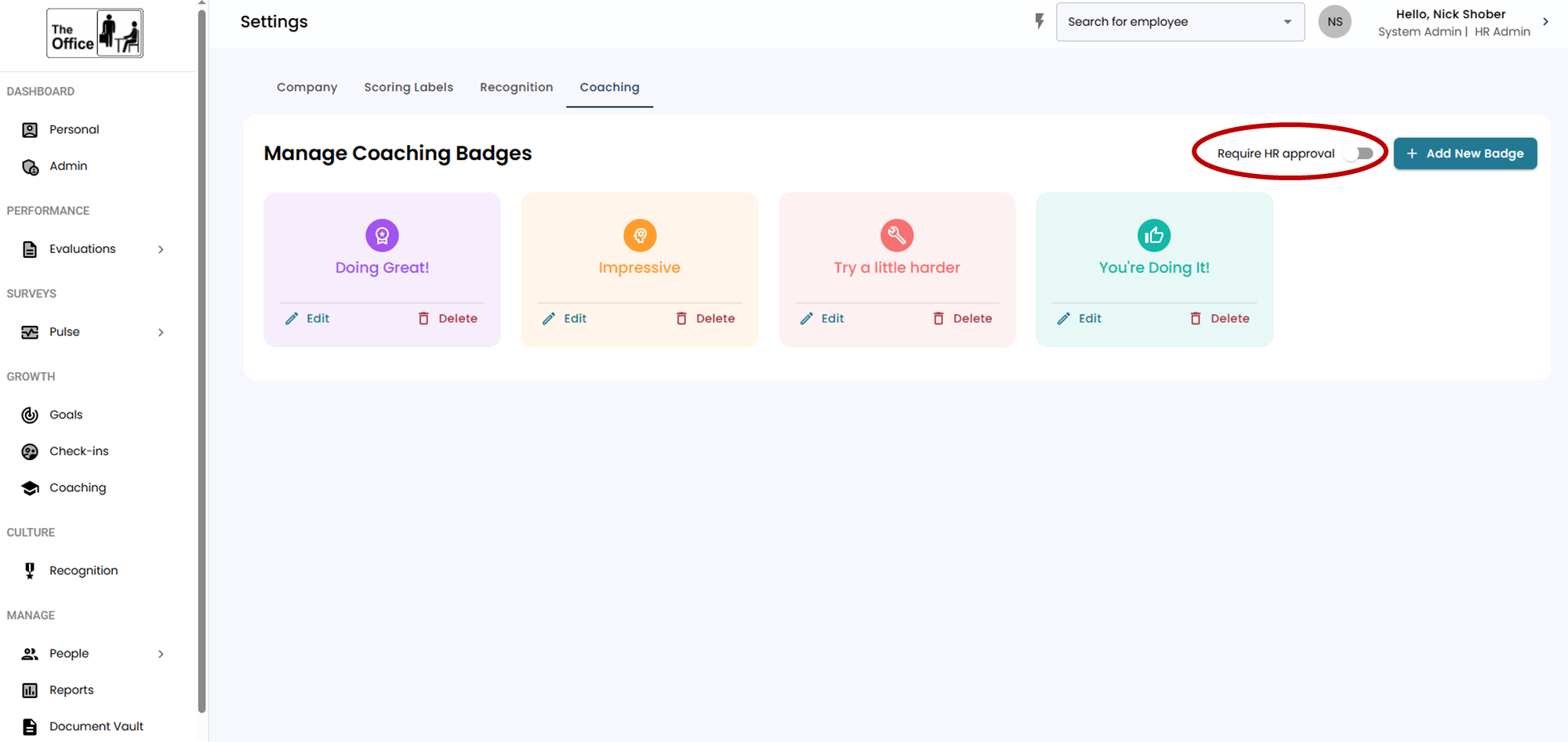
Task: Click the sidebar vertical scrollbar
Action: 202,360
